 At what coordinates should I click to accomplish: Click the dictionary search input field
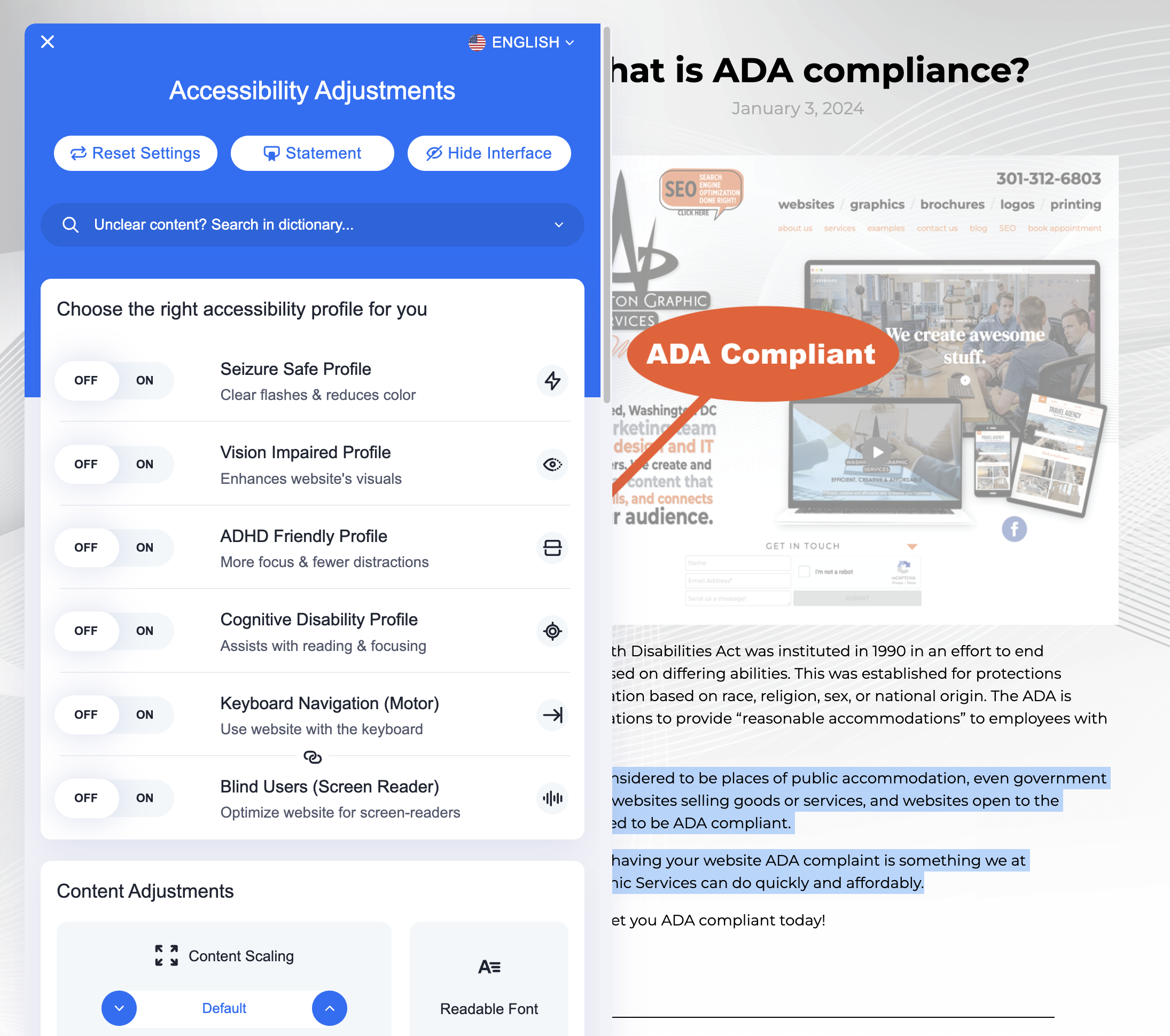pos(312,224)
